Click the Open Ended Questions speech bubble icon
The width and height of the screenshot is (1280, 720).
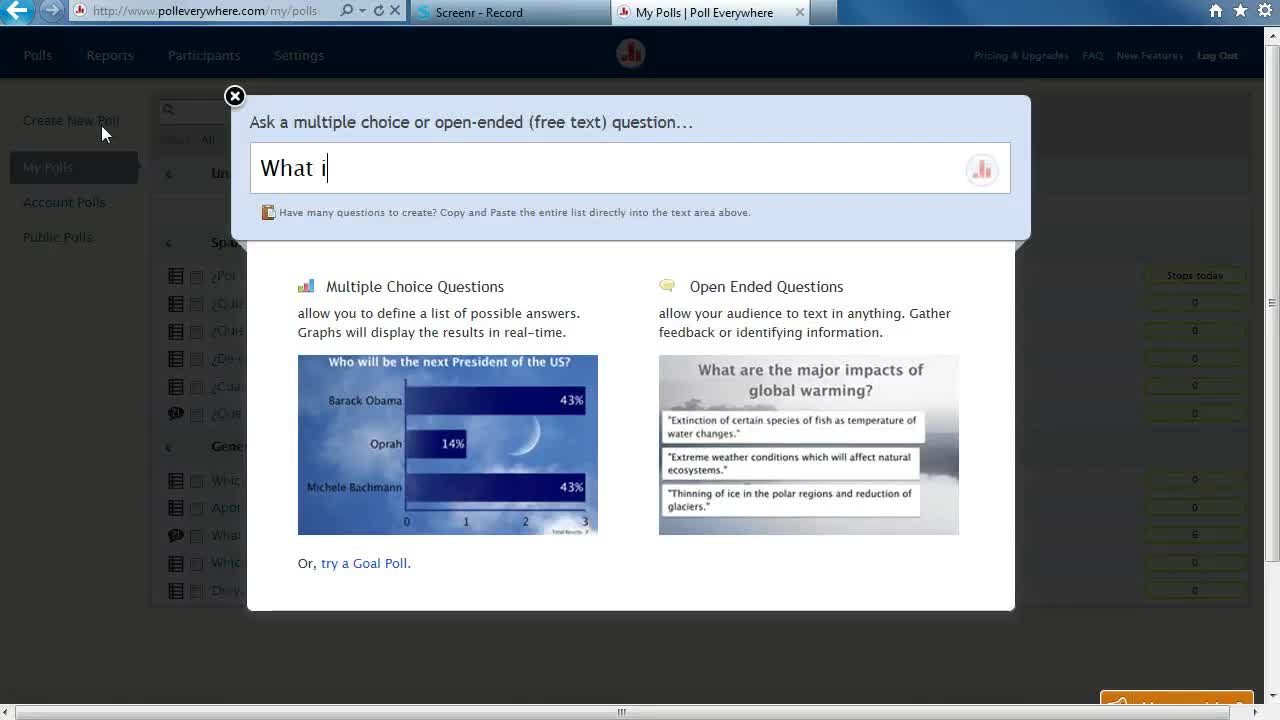pos(667,286)
